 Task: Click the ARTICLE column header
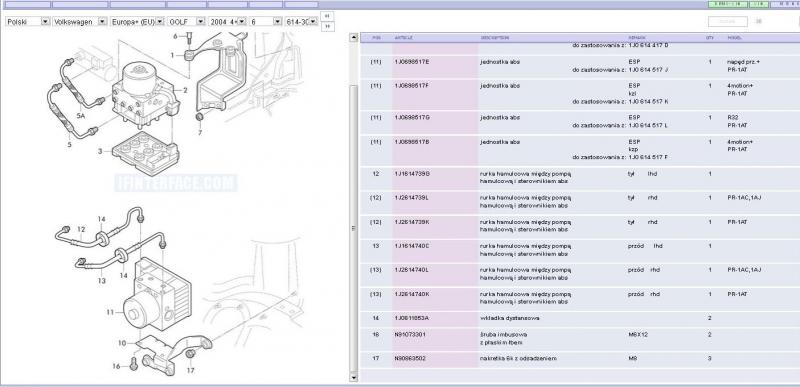tap(404, 38)
